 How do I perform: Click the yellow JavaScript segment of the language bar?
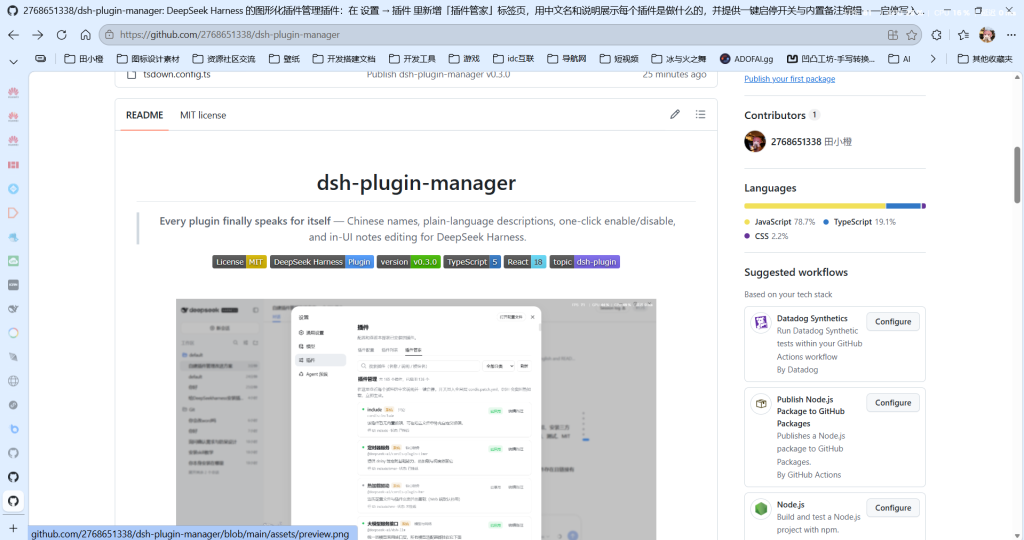tap(815, 206)
